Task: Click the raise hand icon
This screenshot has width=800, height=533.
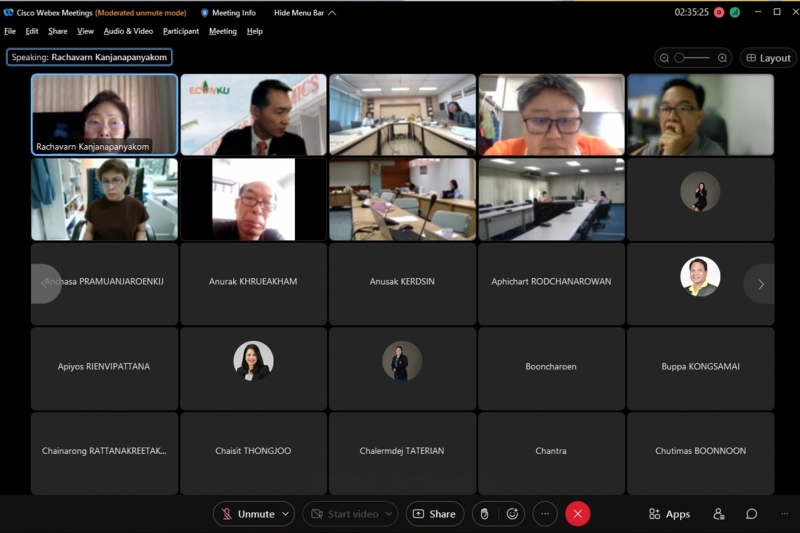Action: (x=485, y=514)
